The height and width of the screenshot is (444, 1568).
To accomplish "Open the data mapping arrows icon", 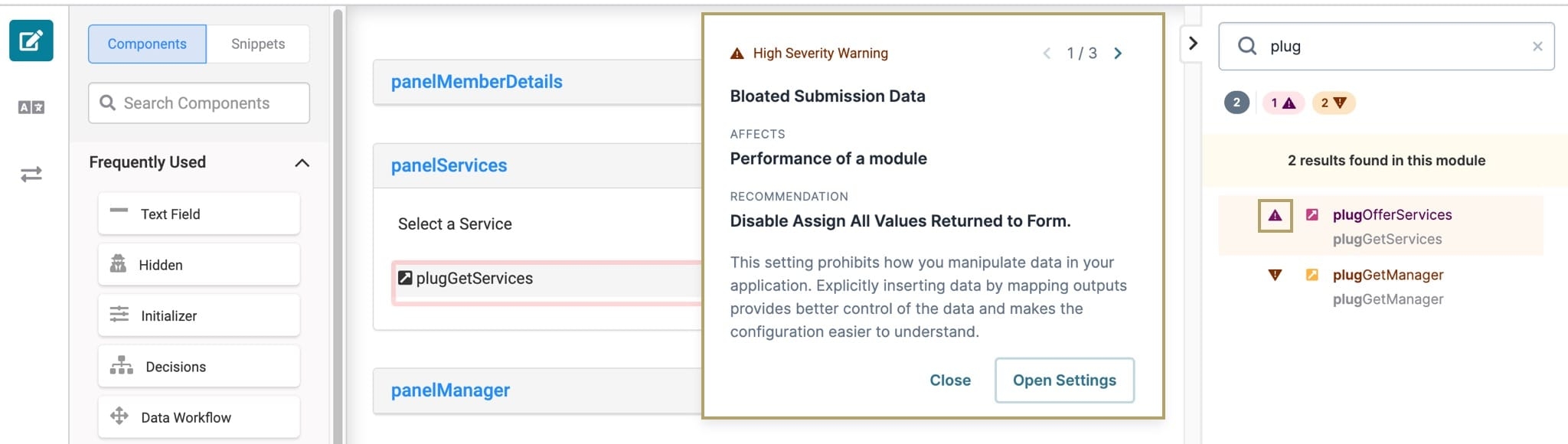I will 31,175.
